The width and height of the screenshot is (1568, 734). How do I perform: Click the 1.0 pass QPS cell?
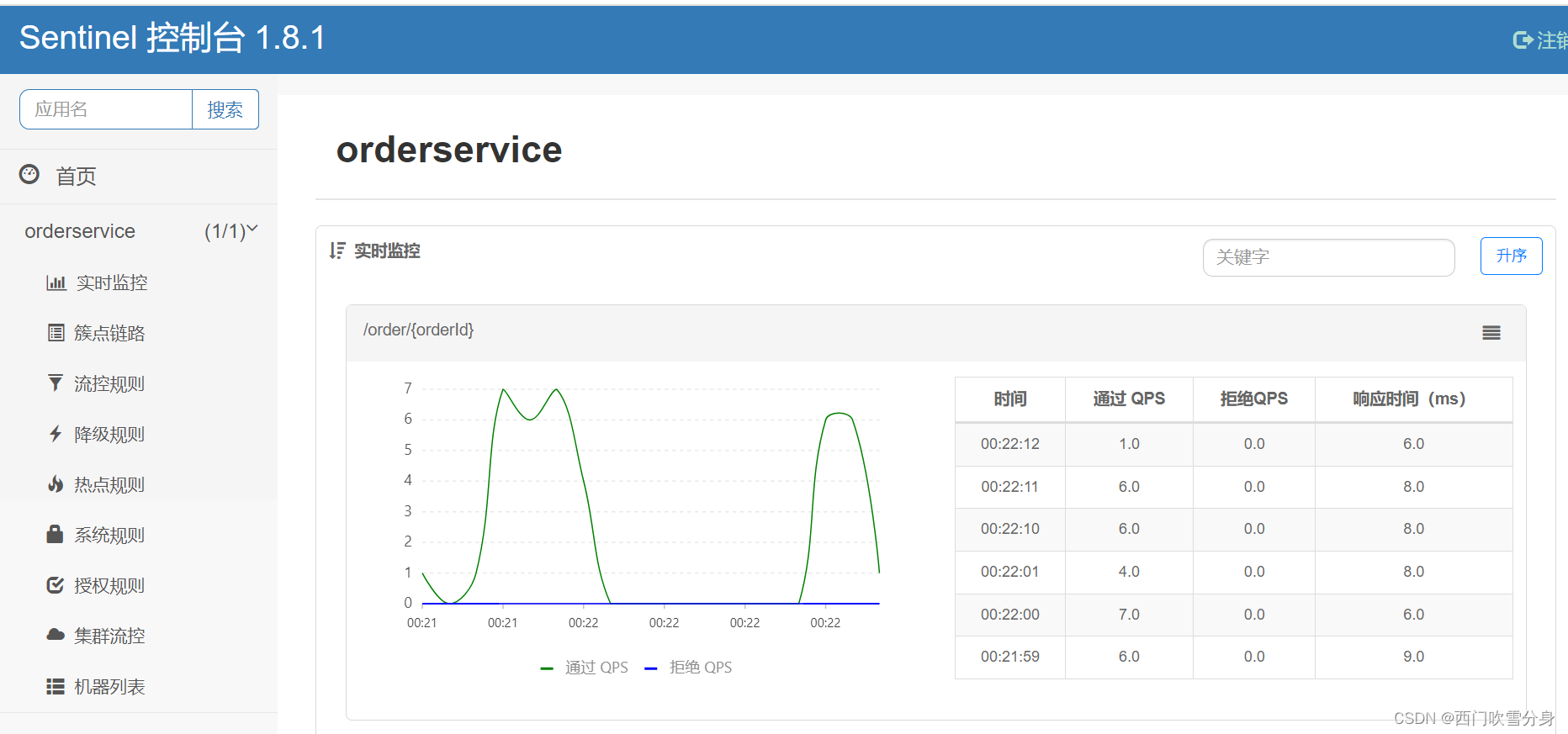point(1129,444)
